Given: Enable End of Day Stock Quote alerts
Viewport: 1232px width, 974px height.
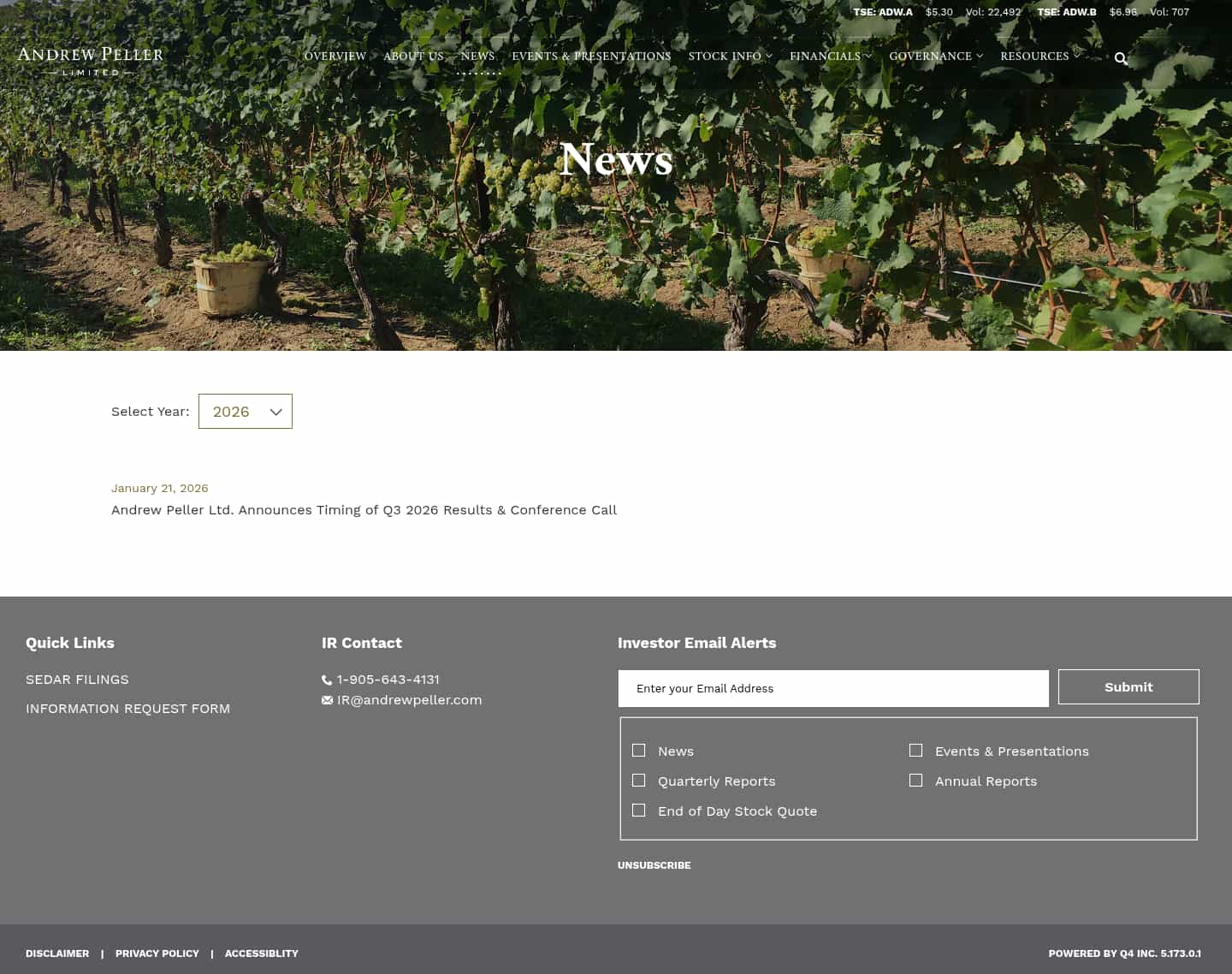Looking at the screenshot, I should coord(638,810).
